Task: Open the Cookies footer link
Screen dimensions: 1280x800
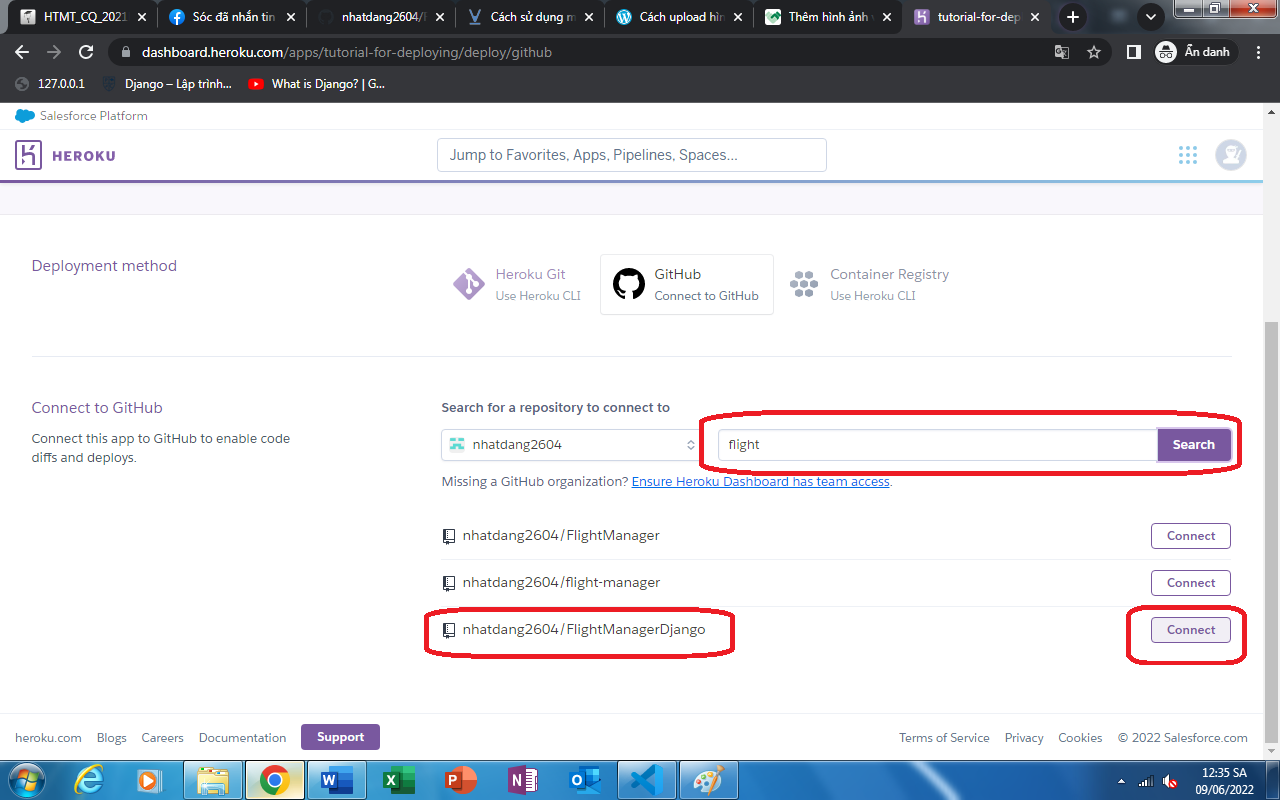Action: click(1080, 738)
